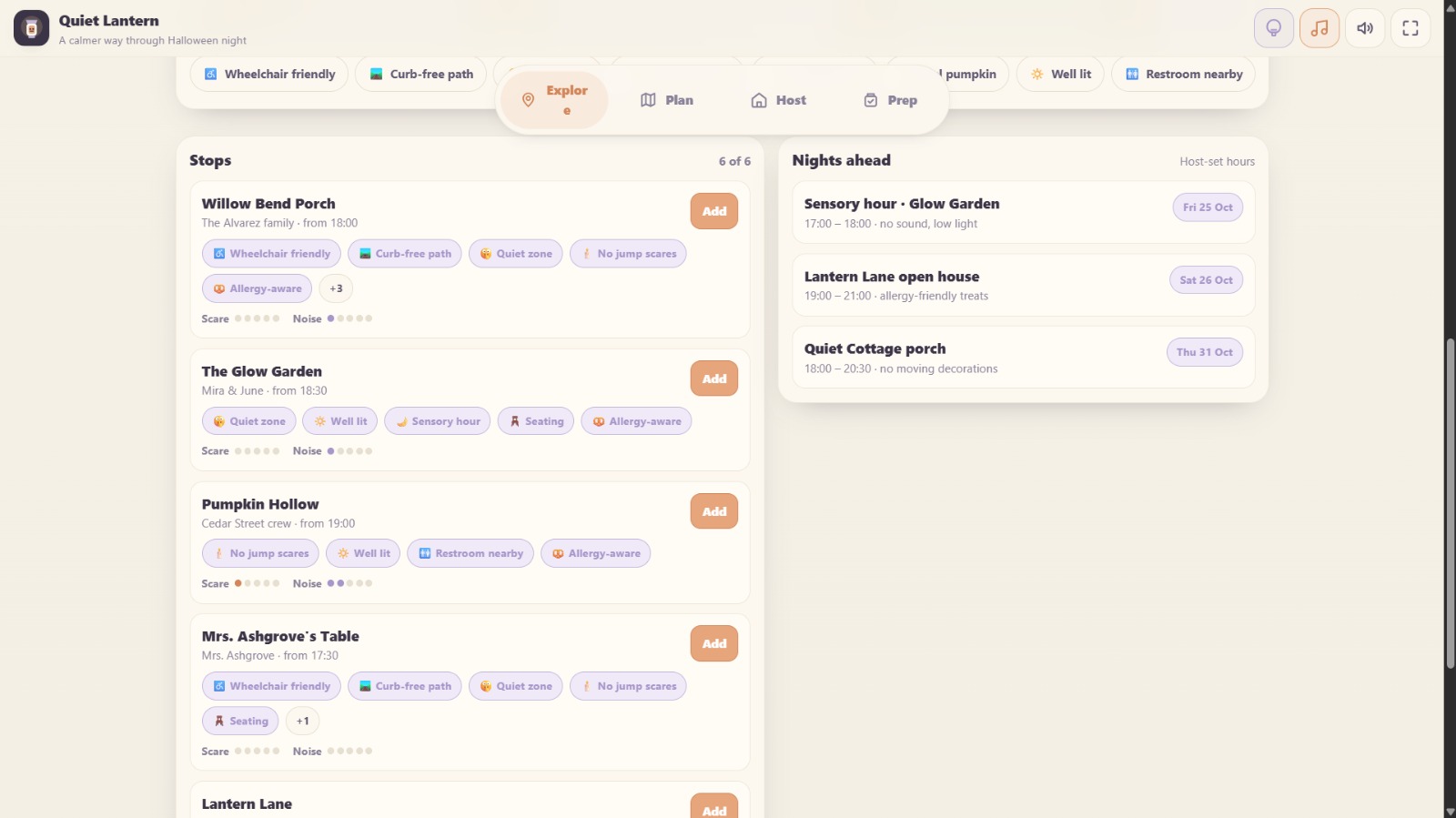This screenshot has width=1456, height=818.
Task: Click the Noise level dots on Willow Bend Porch
Action: coord(349,318)
